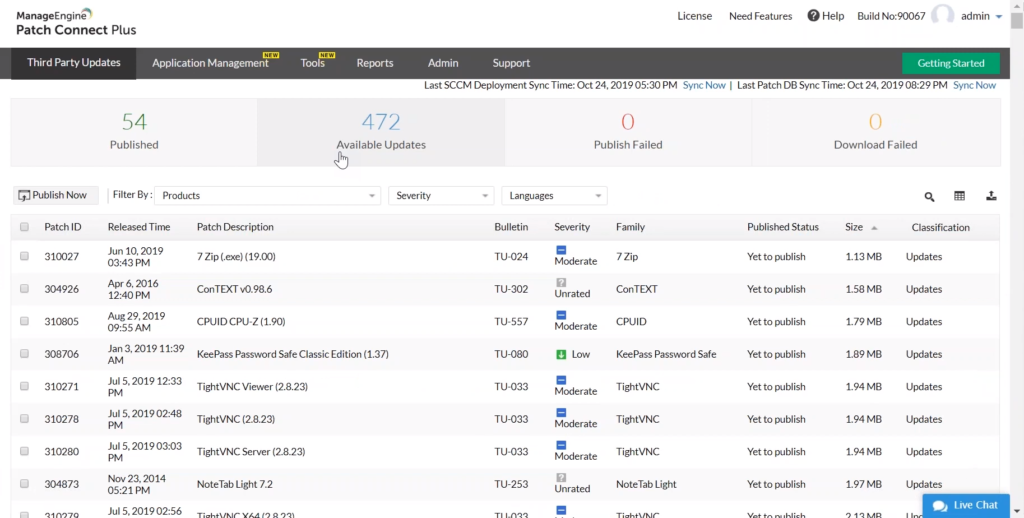Select checkbox for KeePass patch 308706

pos(25,354)
